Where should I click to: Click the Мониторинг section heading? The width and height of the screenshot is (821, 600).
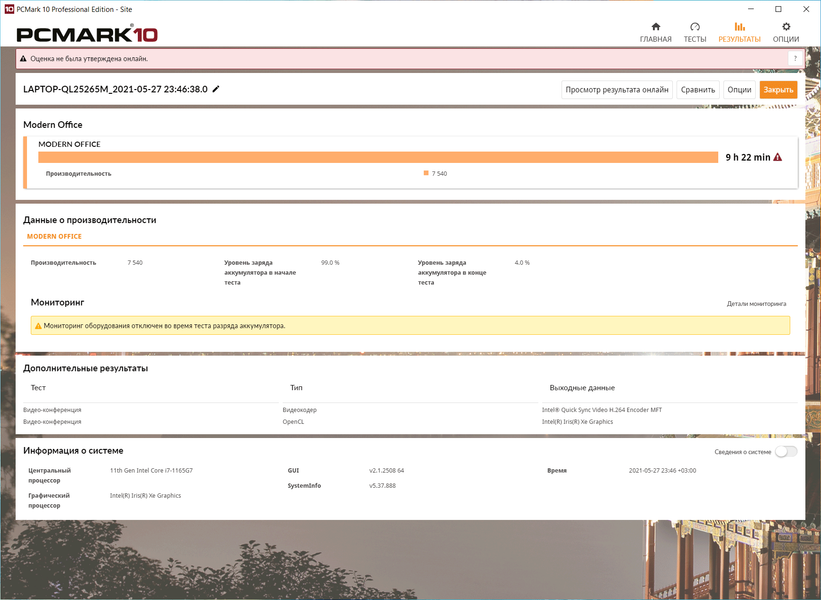pyautogui.click(x=58, y=302)
